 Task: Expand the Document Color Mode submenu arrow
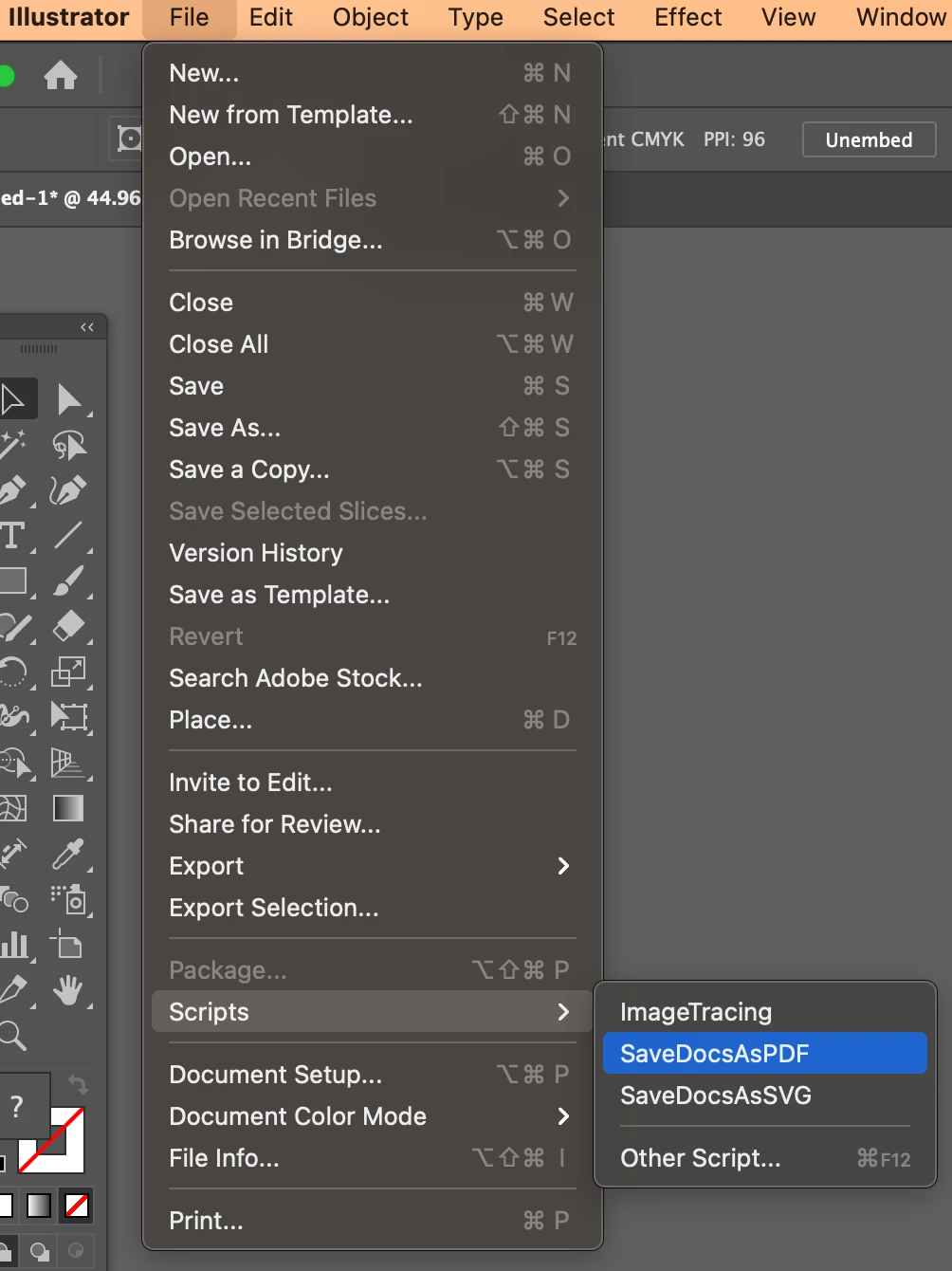click(x=563, y=1116)
